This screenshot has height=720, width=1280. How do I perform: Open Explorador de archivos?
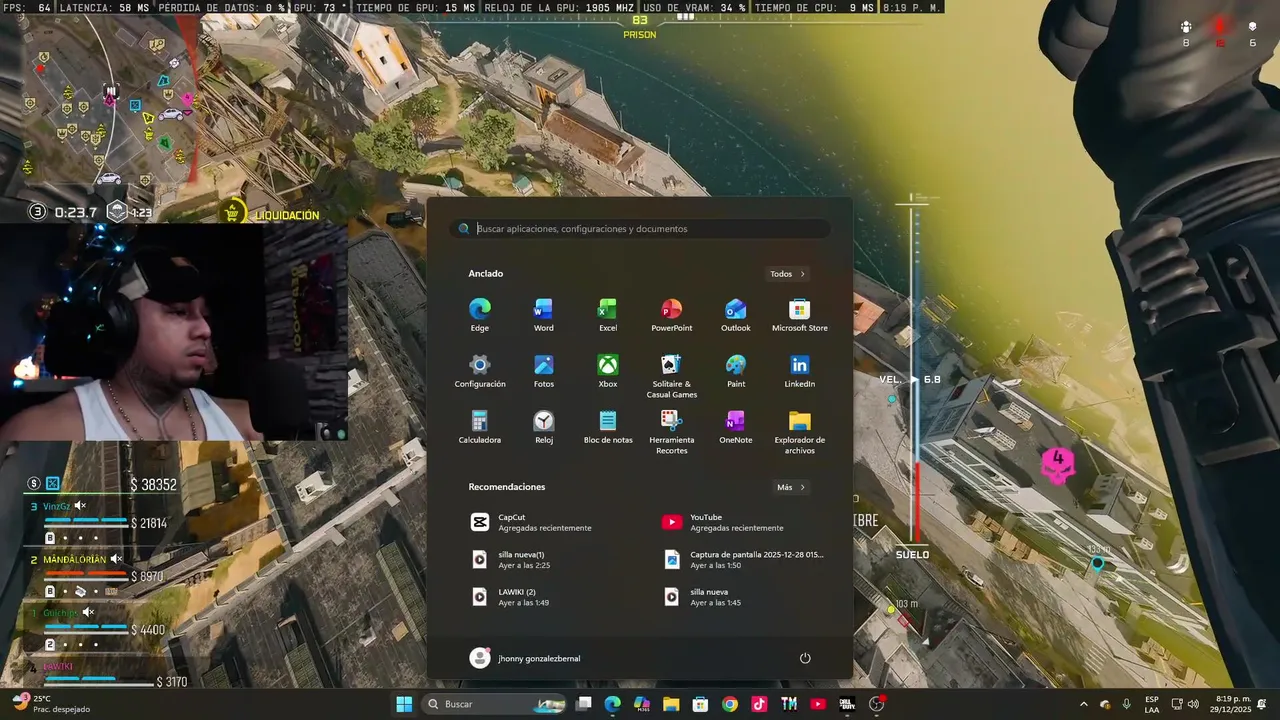[x=799, y=432]
